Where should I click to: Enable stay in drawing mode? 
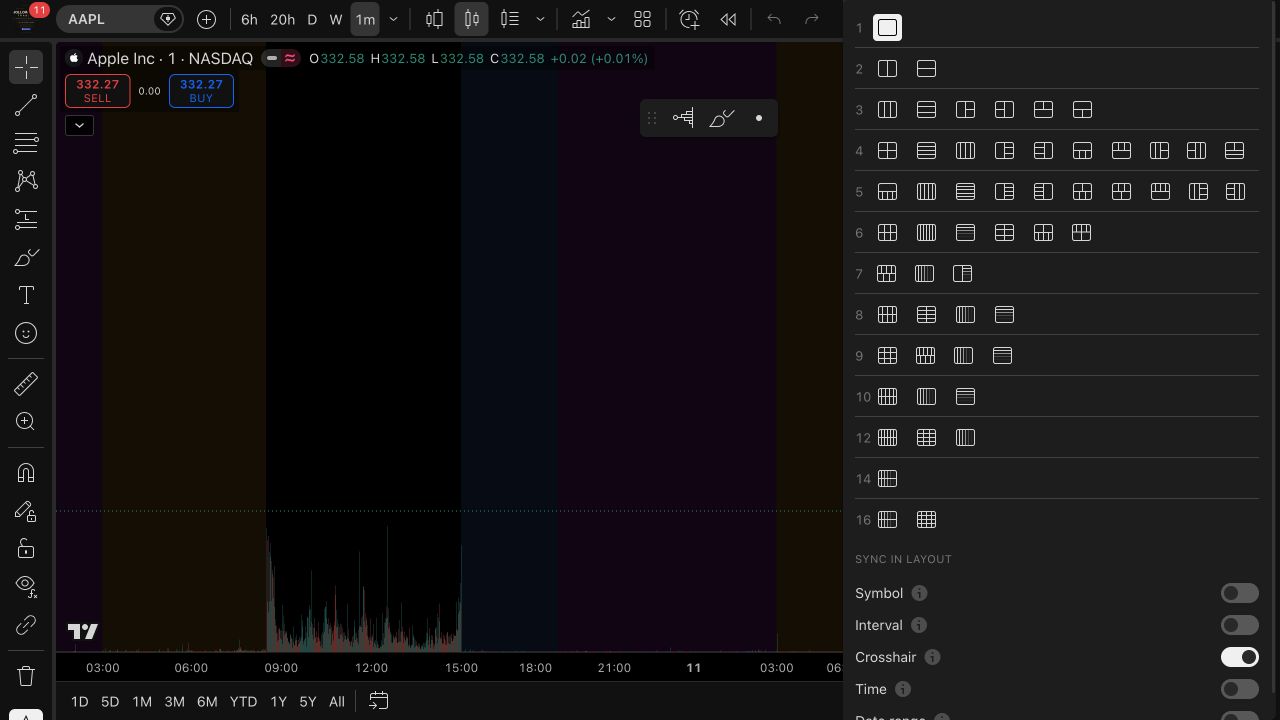[26, 511]
